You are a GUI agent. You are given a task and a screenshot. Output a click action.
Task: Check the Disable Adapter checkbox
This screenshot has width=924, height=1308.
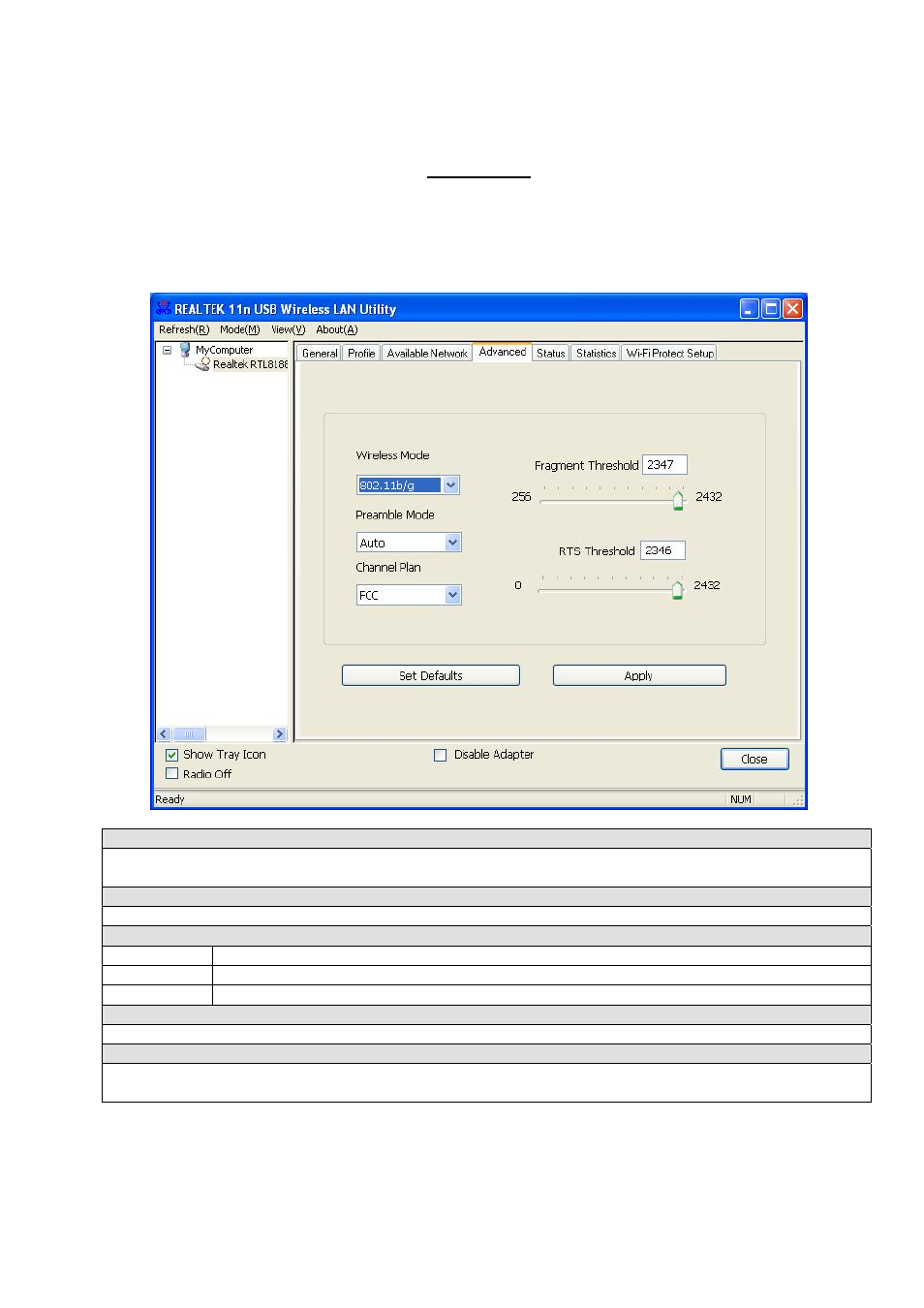441,755
